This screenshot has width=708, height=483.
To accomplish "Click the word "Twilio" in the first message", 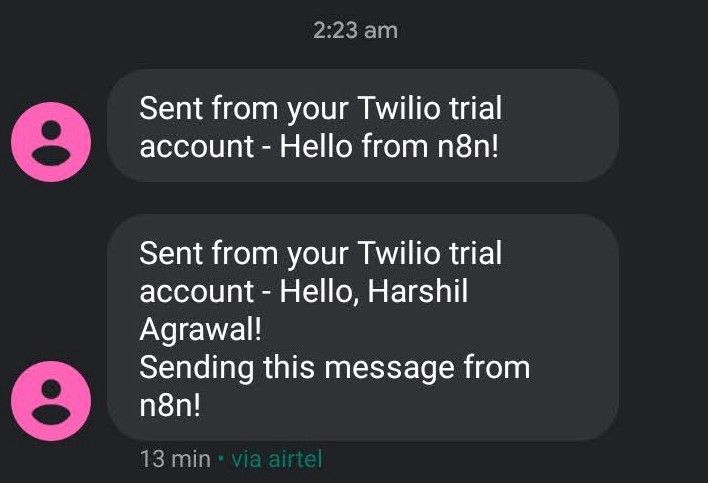I will (x=399, y=108).
